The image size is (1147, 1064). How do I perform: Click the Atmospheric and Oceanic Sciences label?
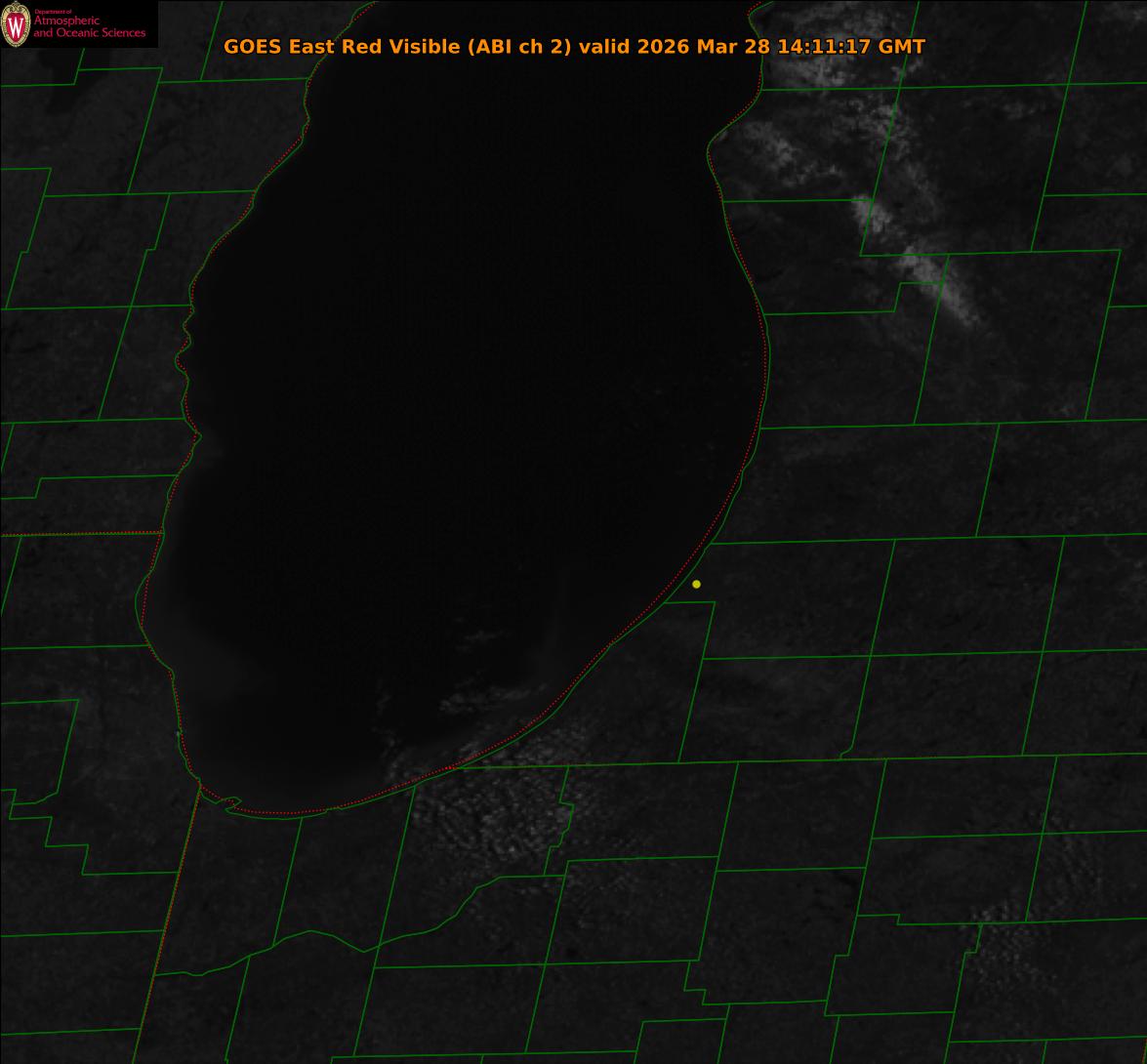pyautogui.click(x=89, y=26)
